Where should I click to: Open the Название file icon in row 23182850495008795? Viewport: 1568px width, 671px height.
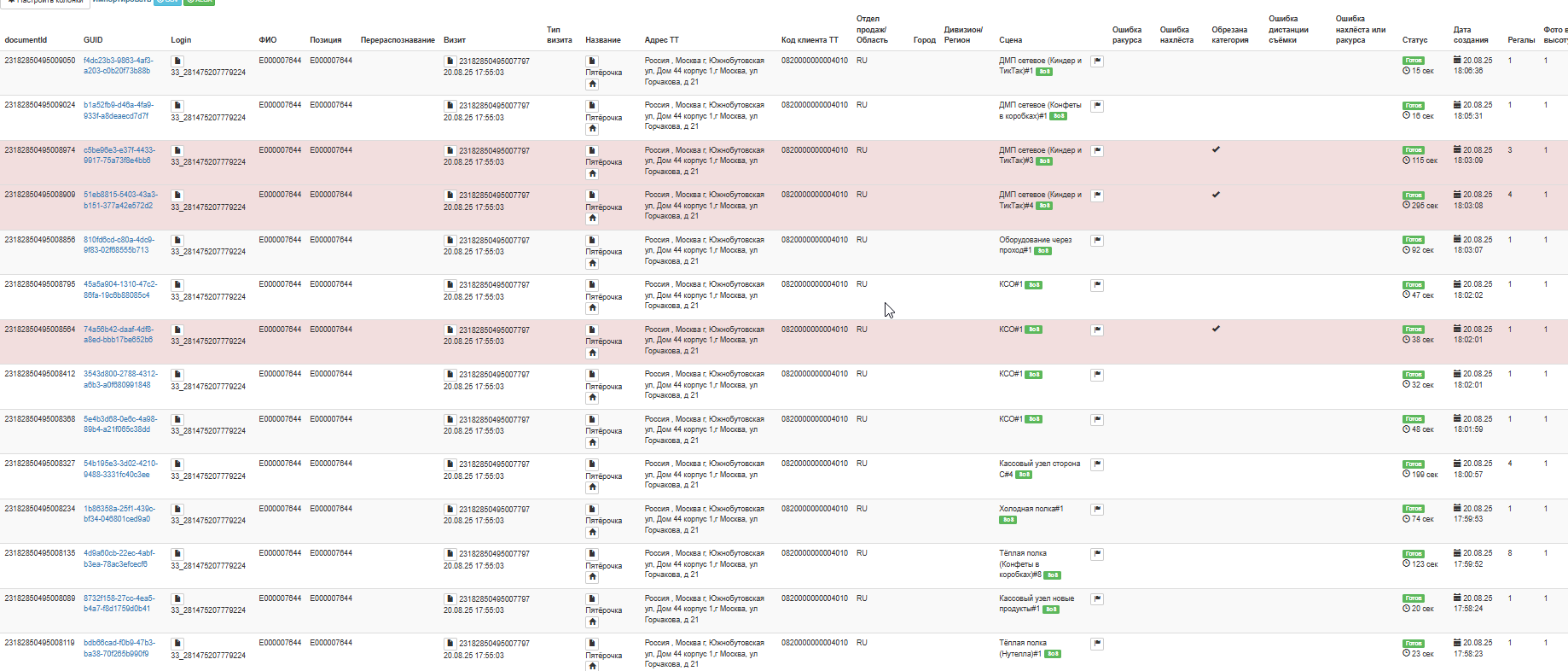pyautogui.click(x=592, y=285)
